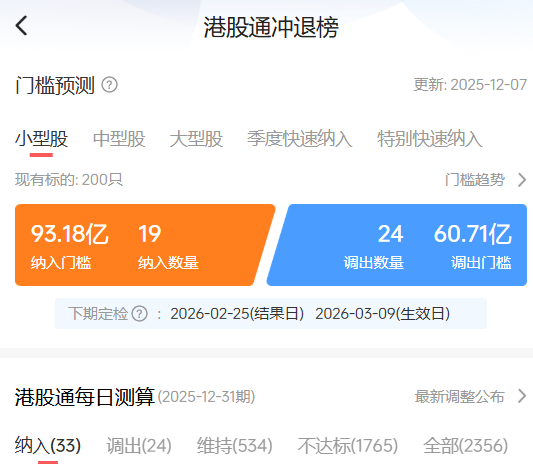Select 季度快速纳入 tab
533x473 pixels.
(x=300, y=139)
